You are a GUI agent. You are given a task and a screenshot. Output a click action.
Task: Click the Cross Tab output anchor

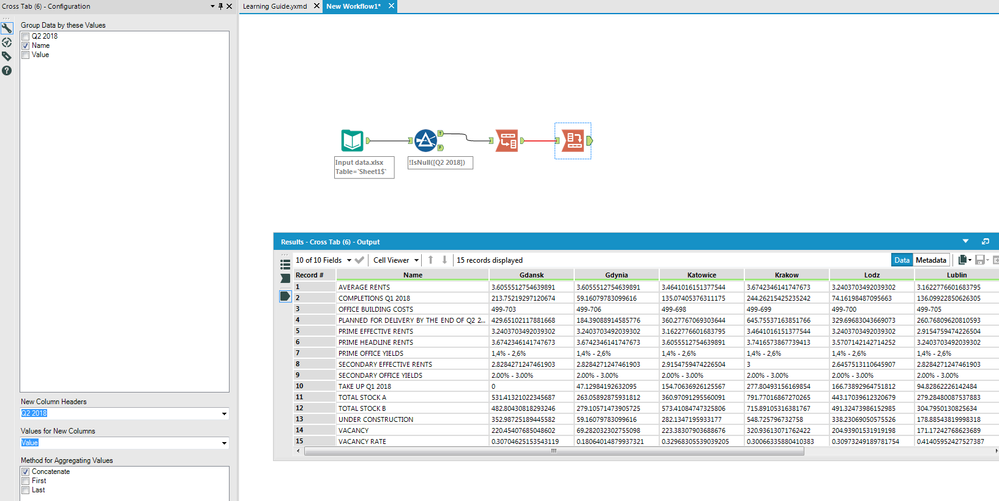590,140
